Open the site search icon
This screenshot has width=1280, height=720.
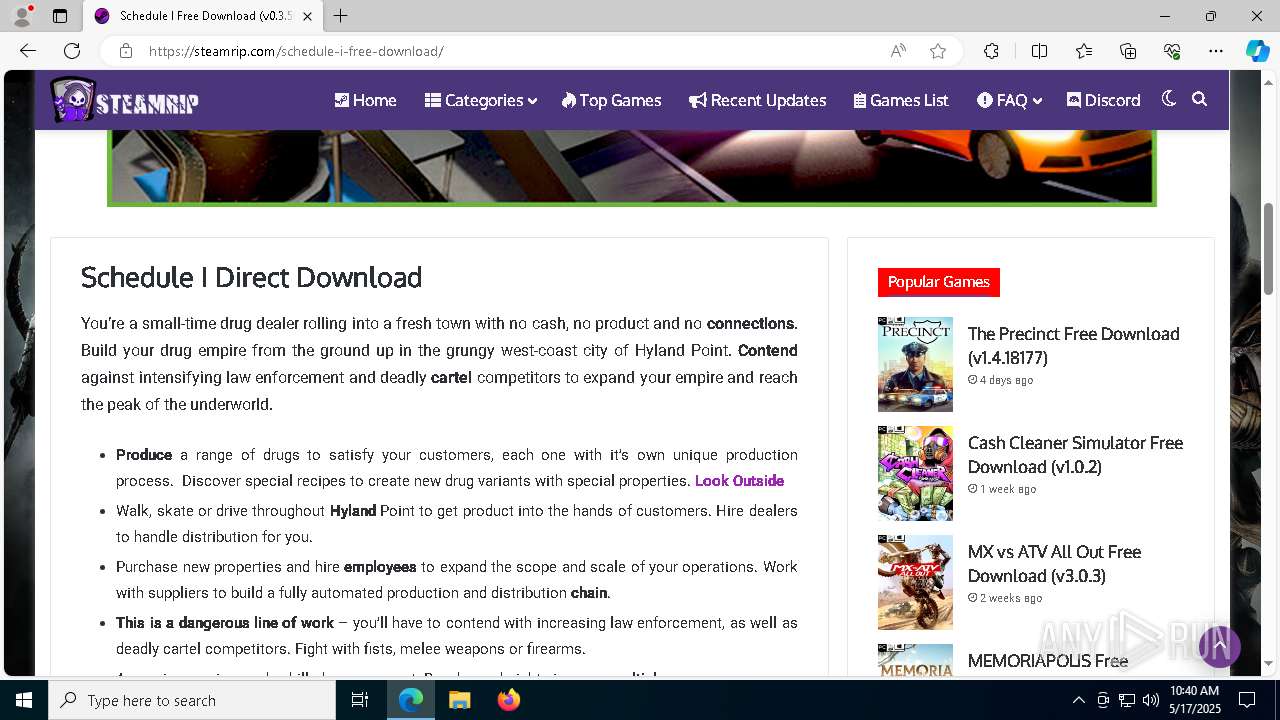1200,99
